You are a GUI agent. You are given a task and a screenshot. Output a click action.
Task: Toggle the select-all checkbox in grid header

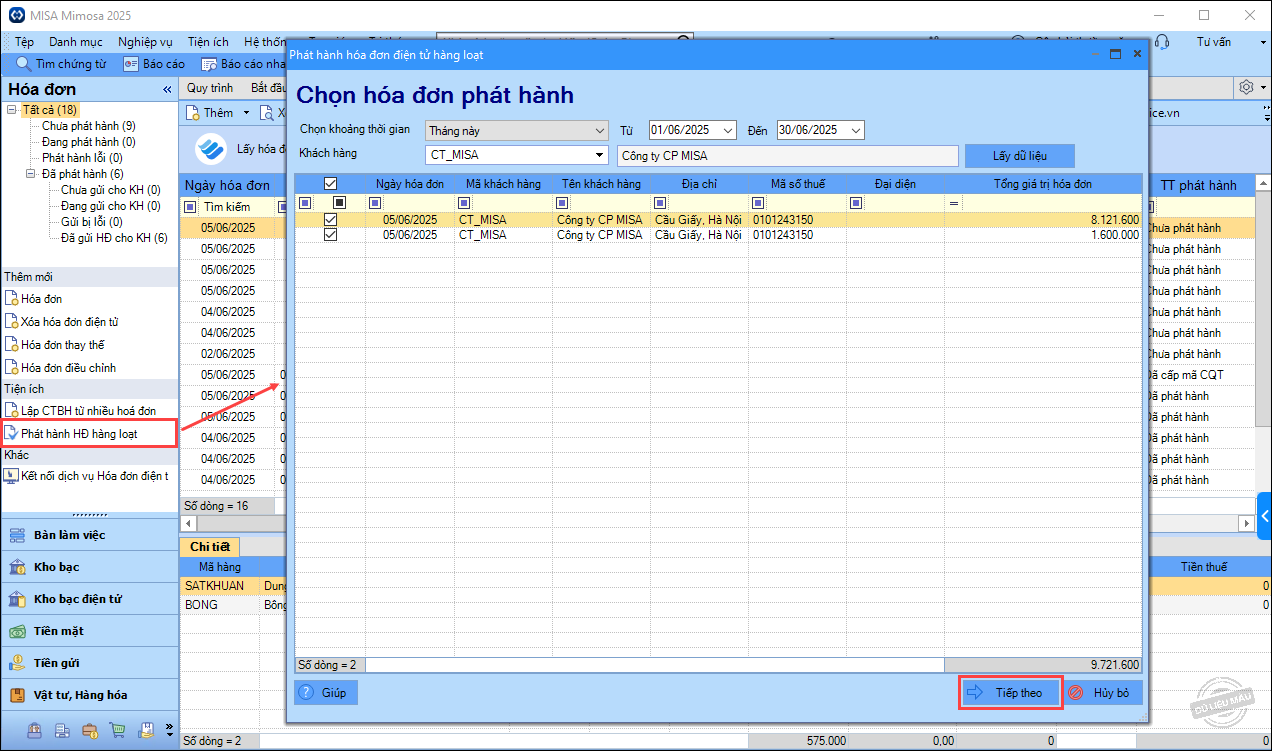pos(330,183)
